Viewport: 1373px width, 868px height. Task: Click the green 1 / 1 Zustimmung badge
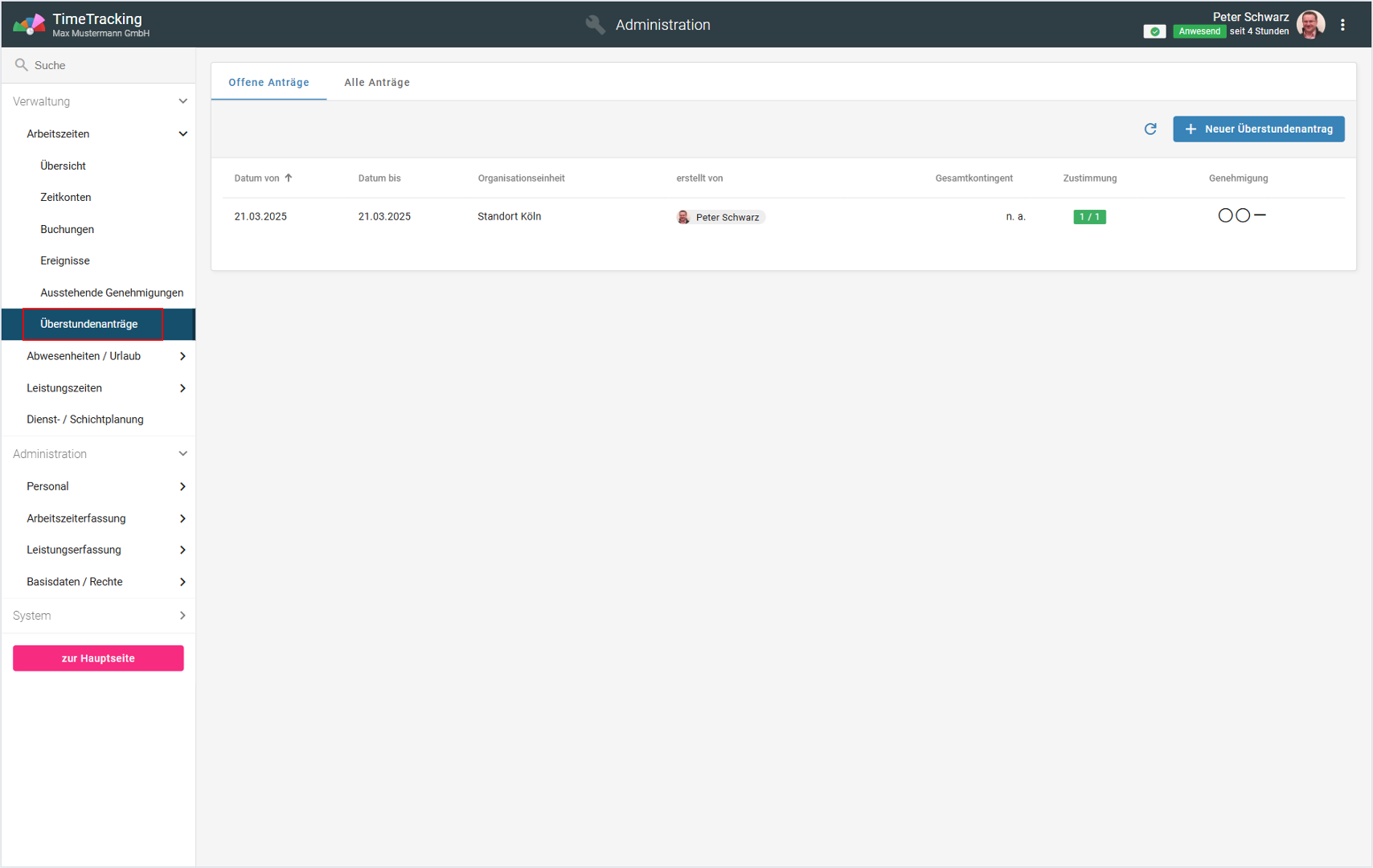point(1089,217)
